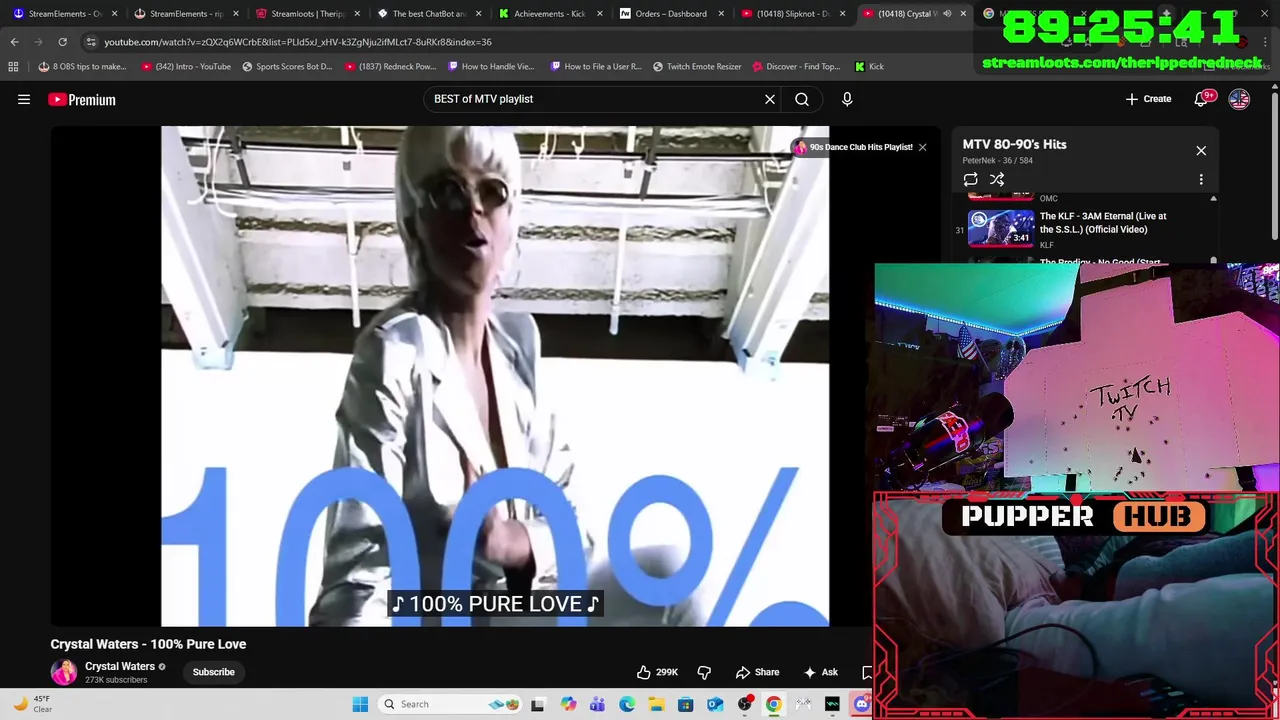
Task: Click the Create button
Action: pos(1148,99)
